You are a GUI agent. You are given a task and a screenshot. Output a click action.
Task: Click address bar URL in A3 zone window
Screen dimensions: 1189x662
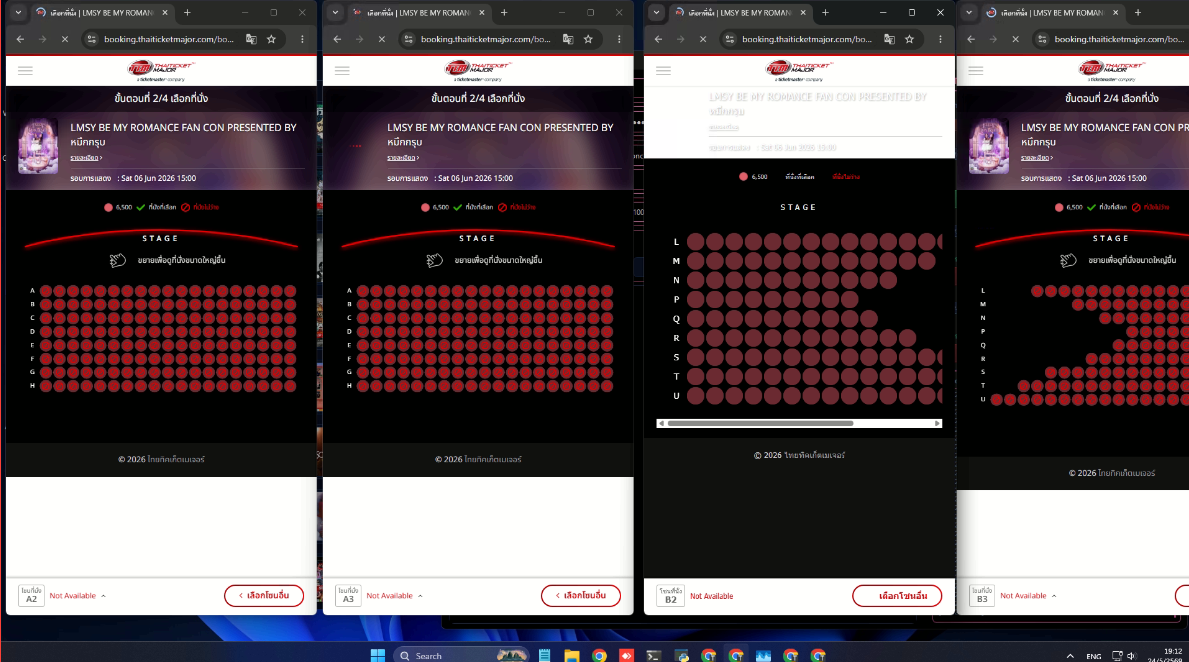point(485,39)
